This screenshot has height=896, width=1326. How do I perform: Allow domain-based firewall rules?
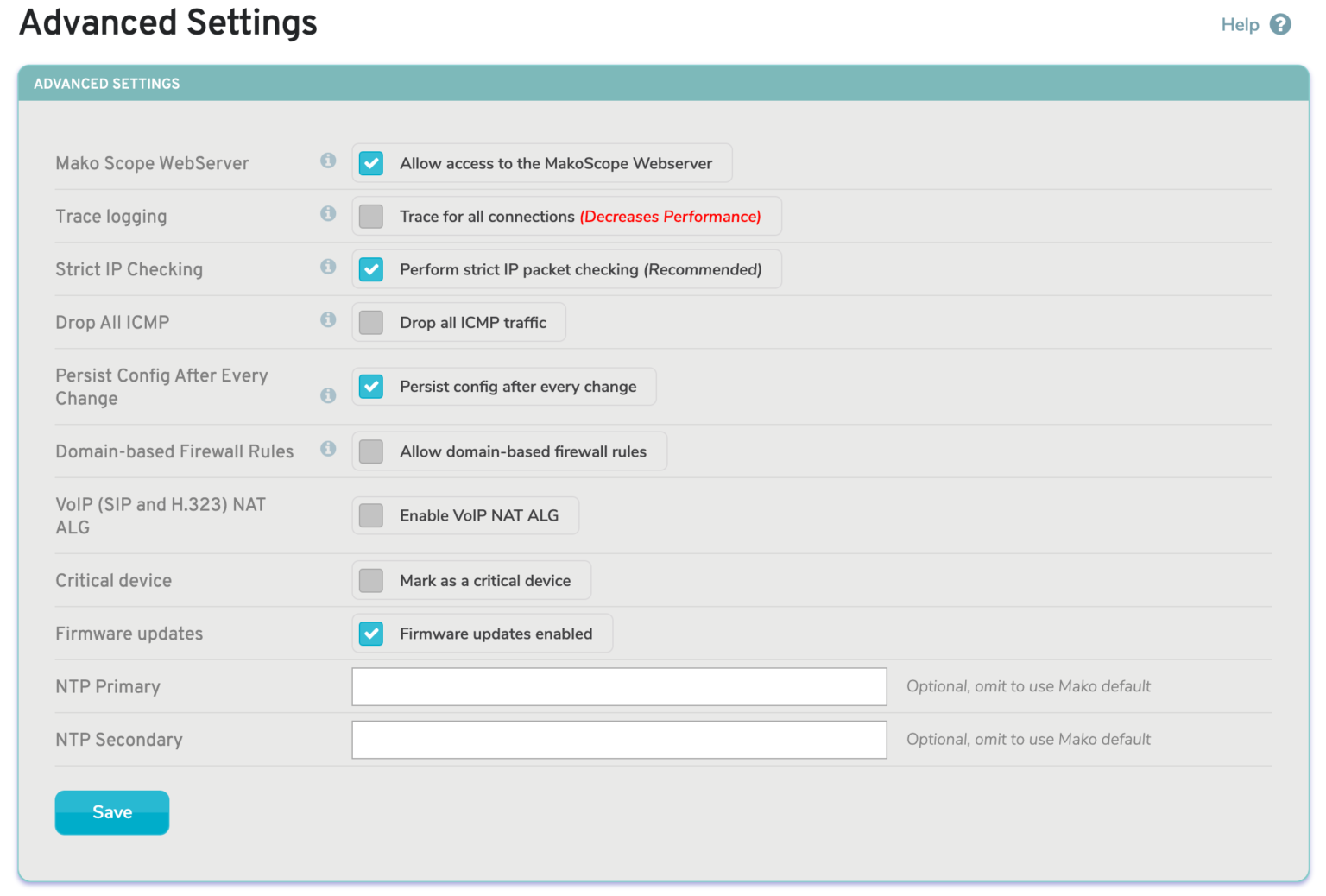[x=370, y=451]
